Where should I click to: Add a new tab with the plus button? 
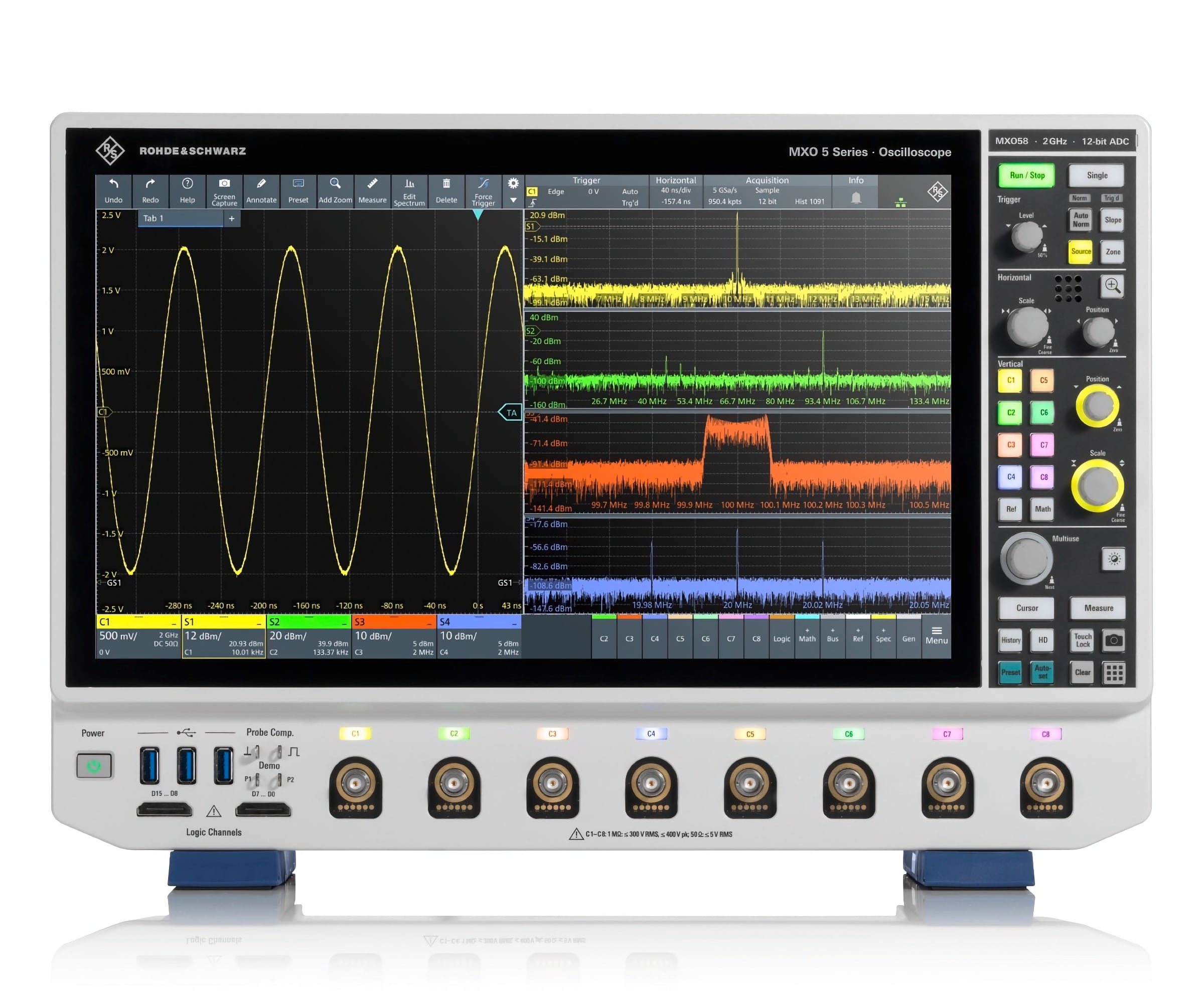coord(232,218)
